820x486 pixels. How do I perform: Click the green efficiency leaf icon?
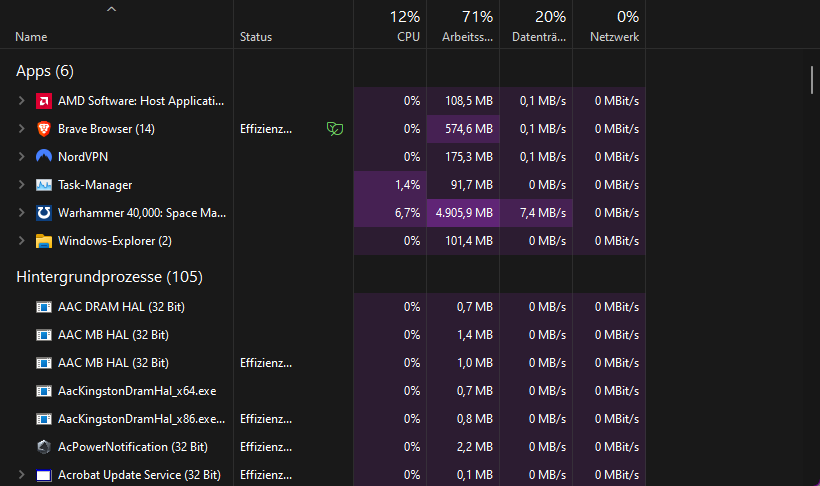point(336,129)
